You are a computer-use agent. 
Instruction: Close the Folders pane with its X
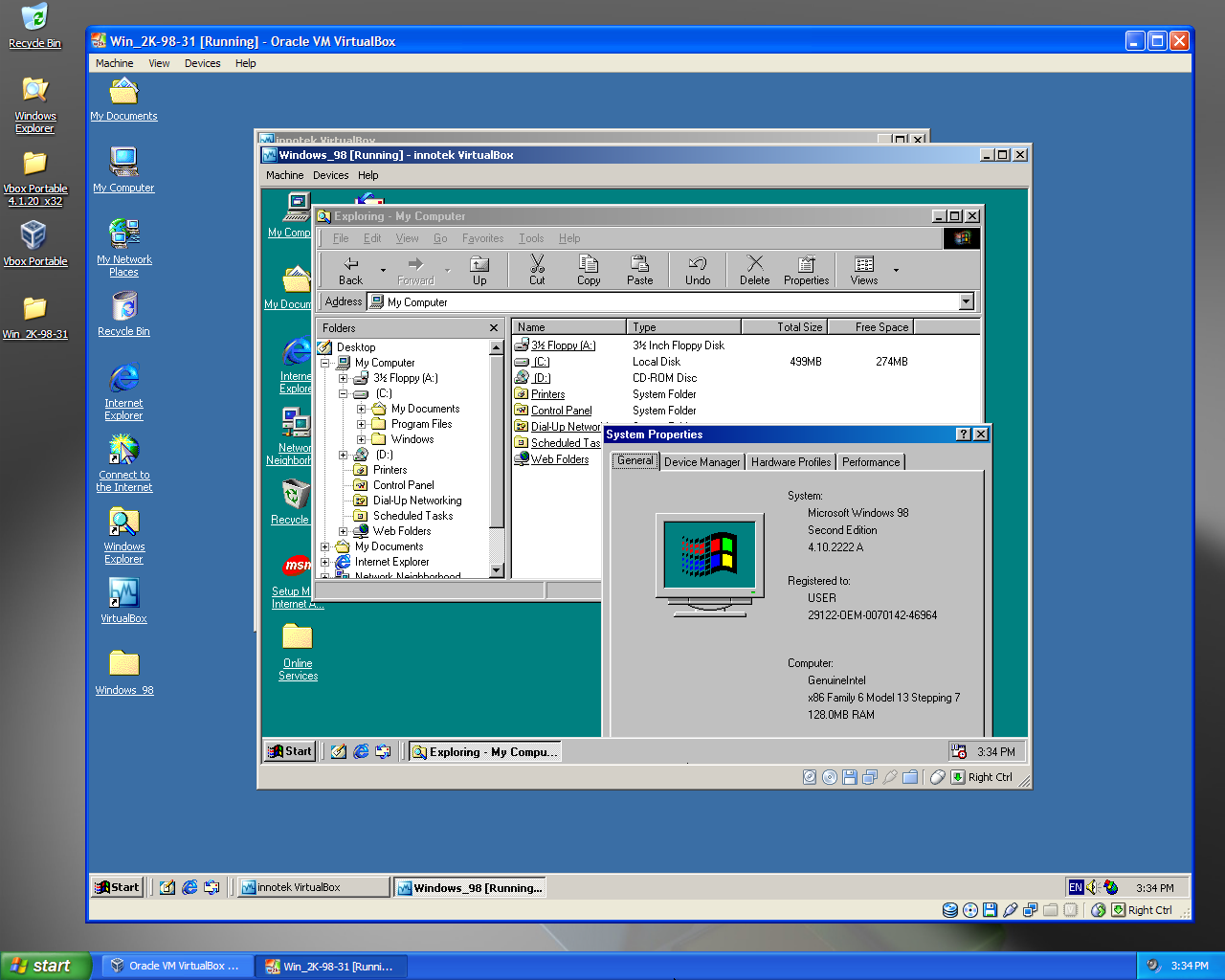494,328
